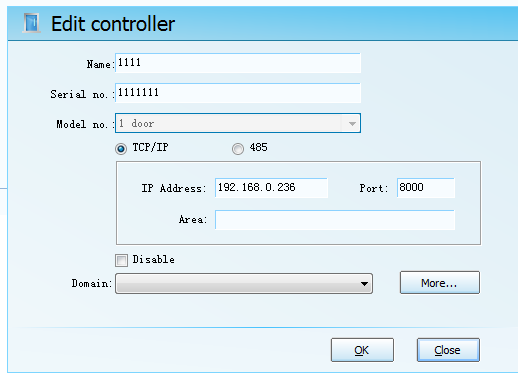
Task: Focus the Port field showing 8000
Action: click(426, 188)
